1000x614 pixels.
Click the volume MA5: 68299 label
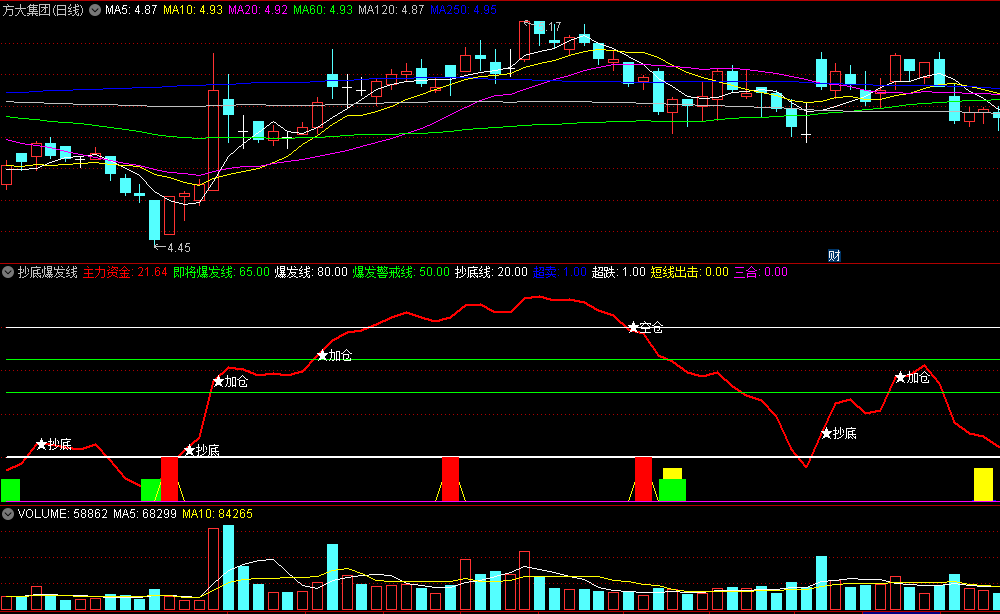click(x=145, y=514)
